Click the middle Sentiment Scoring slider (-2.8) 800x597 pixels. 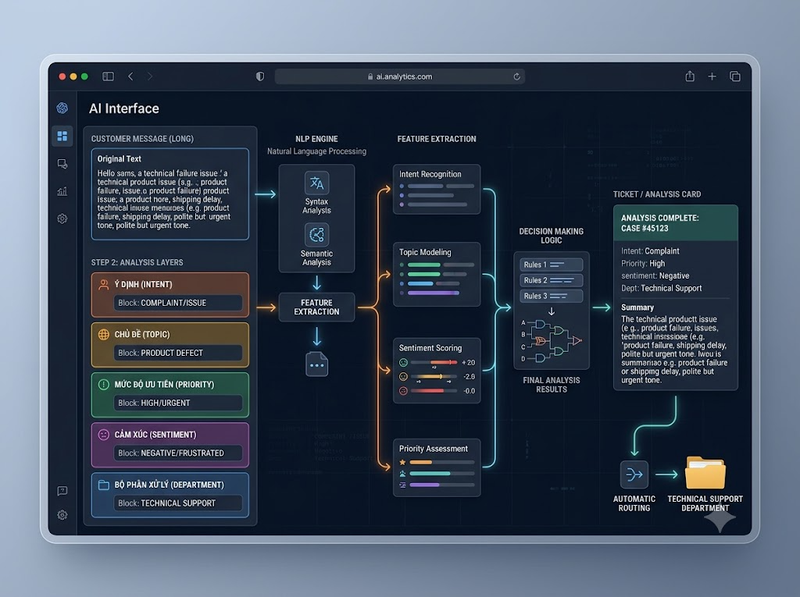point(435,377)
